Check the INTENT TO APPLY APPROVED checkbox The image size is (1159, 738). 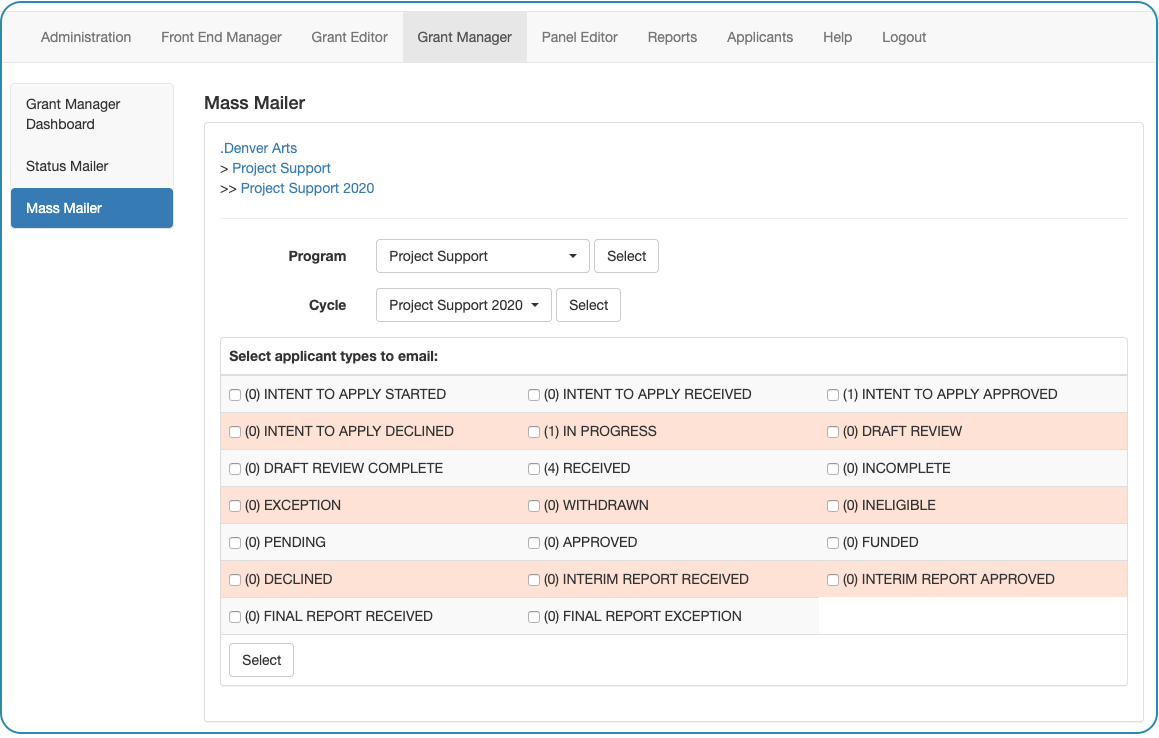pos(833,395)
